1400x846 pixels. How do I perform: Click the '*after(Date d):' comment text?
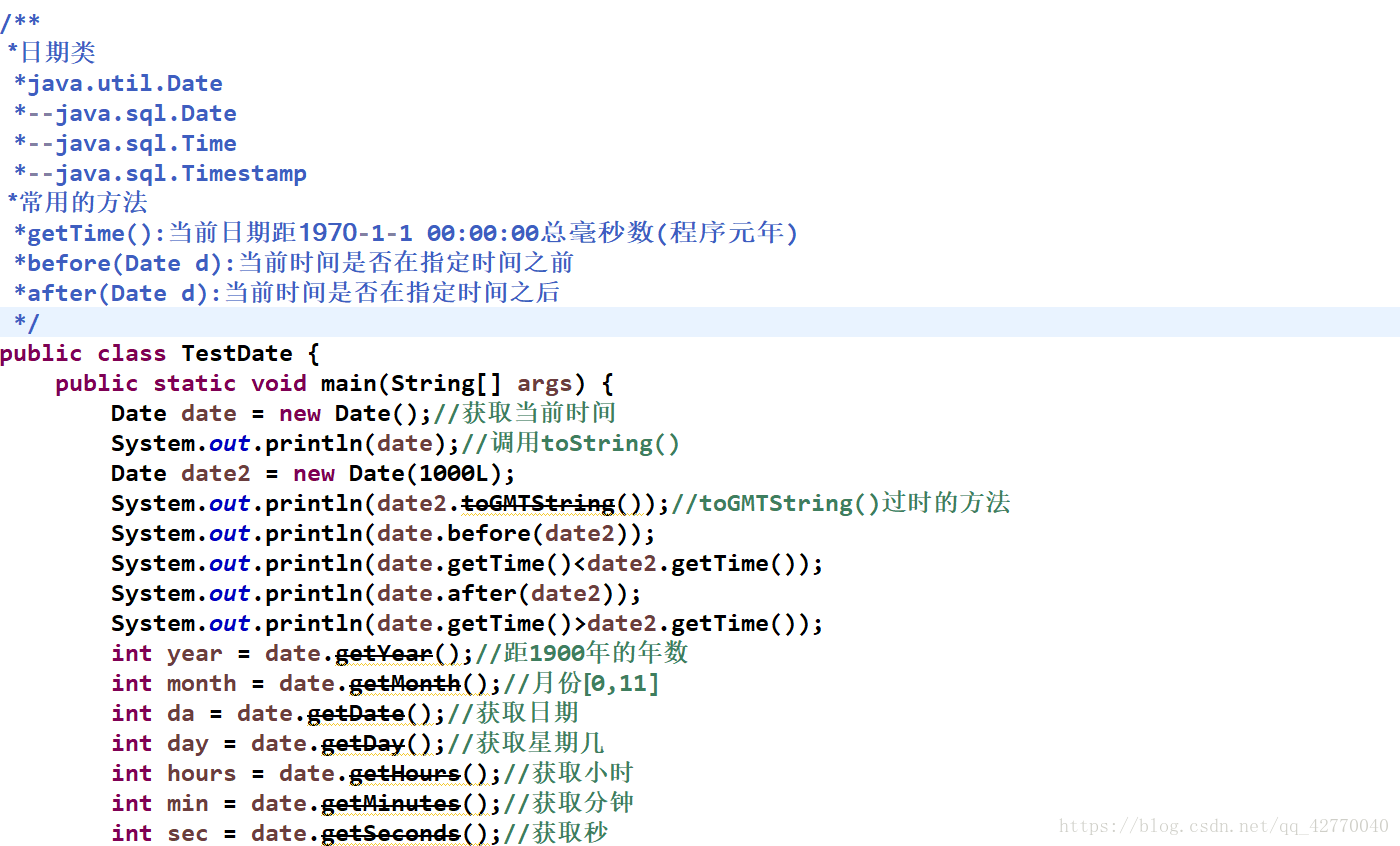click(x=118, y=294)
